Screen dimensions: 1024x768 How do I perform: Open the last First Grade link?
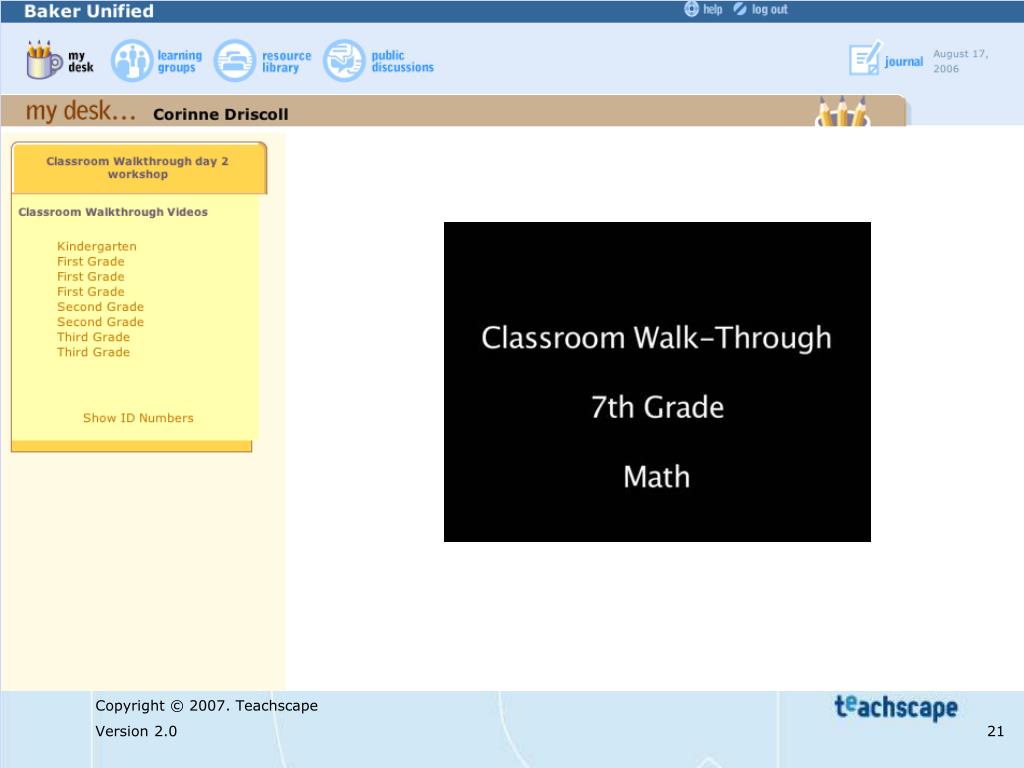pyautogui.click(x=91, y=292)
